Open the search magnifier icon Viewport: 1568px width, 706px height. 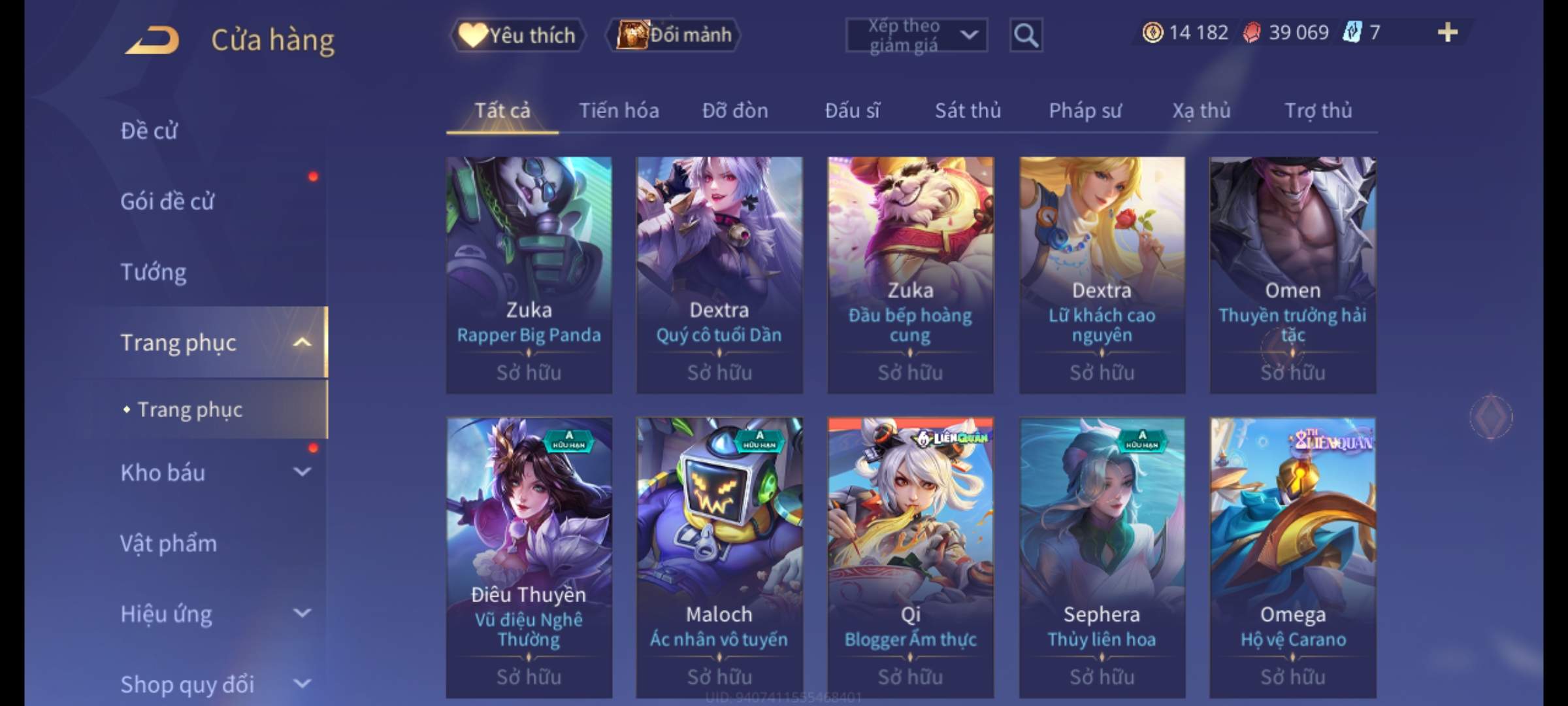coord(1026,35)
